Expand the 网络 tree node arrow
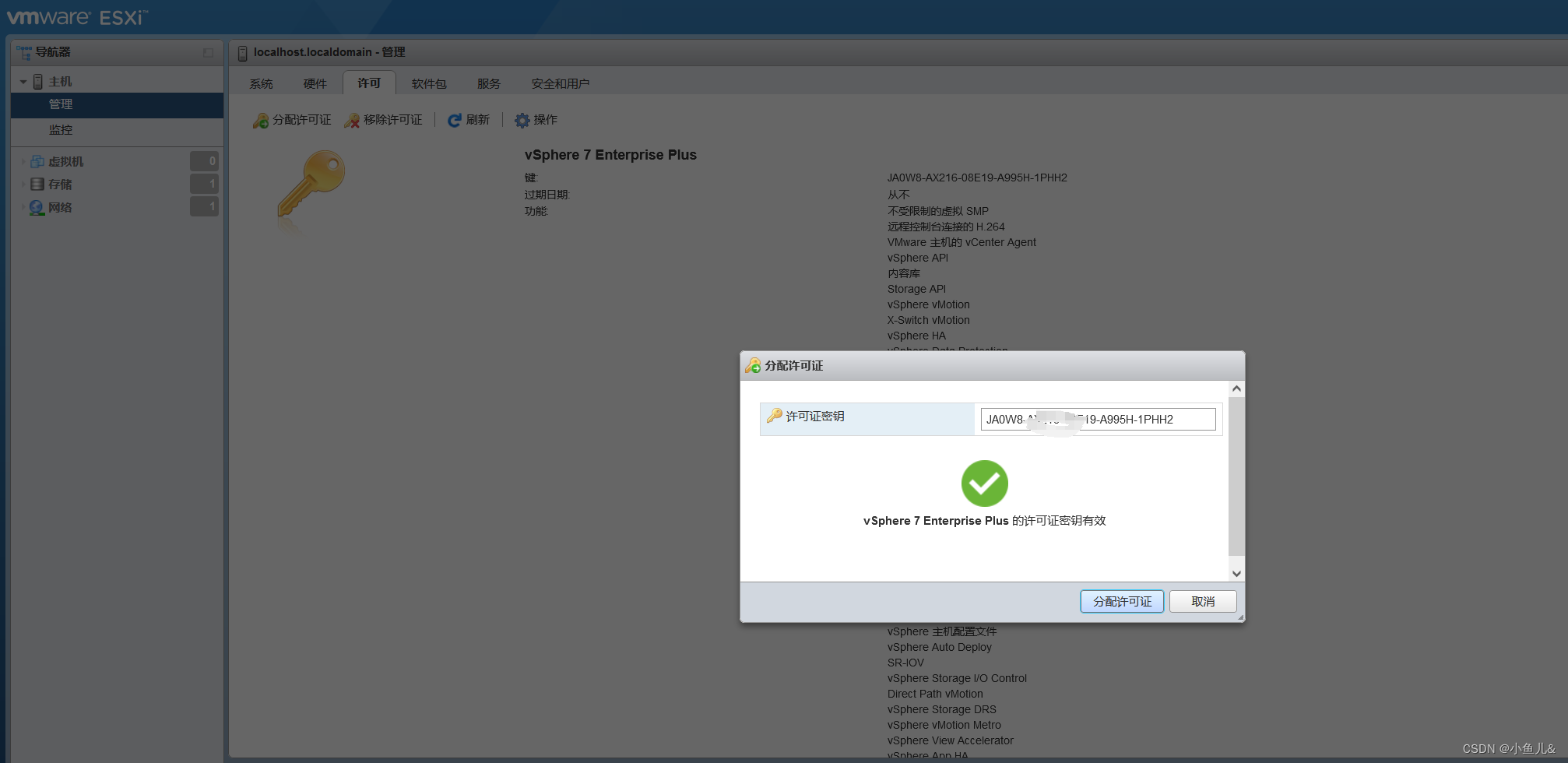This screenshot has height=763, width=1568. pos(23,208)
